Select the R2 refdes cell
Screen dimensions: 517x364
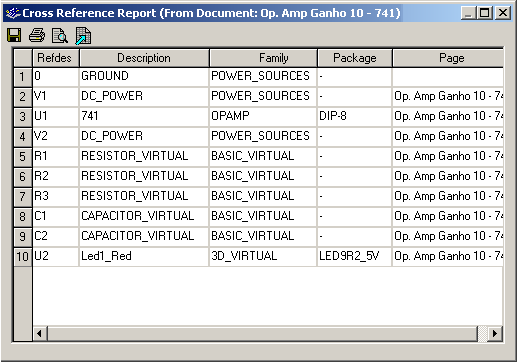tap(56, 177)
